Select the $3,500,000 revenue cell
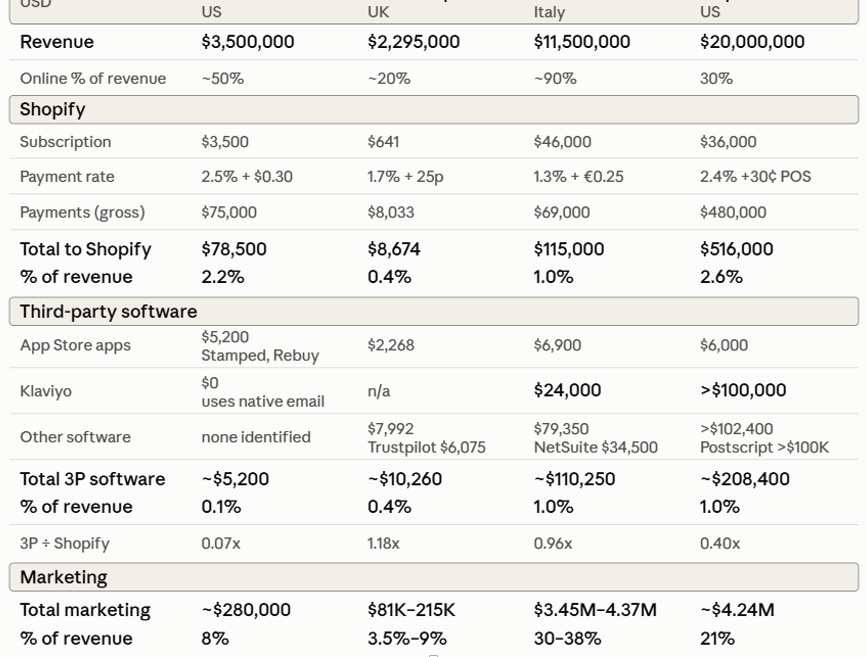 tap(248, 42)
